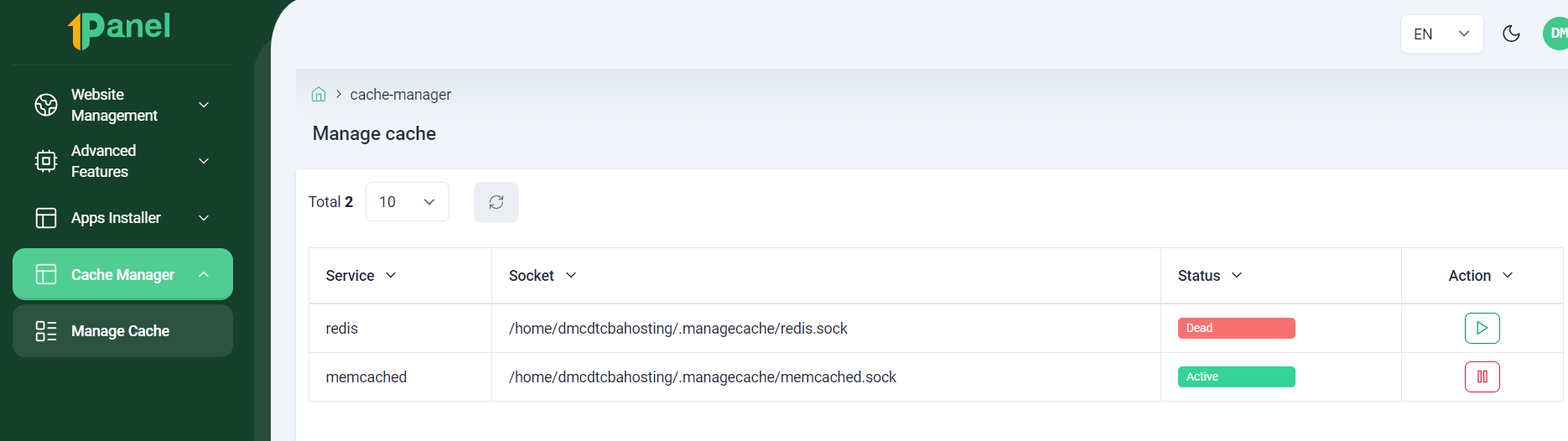Click the redis service name cell
1568x441 pixels.
tap(342, 329)
